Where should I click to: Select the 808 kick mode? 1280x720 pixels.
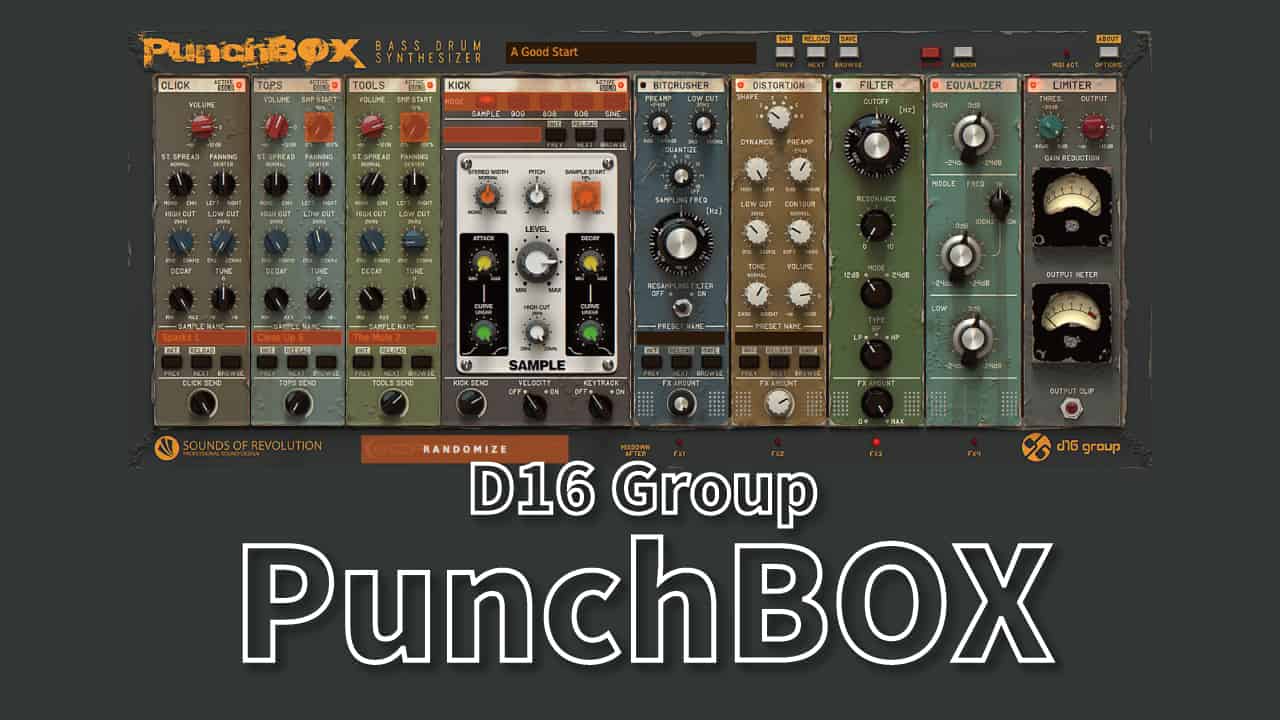552,101
